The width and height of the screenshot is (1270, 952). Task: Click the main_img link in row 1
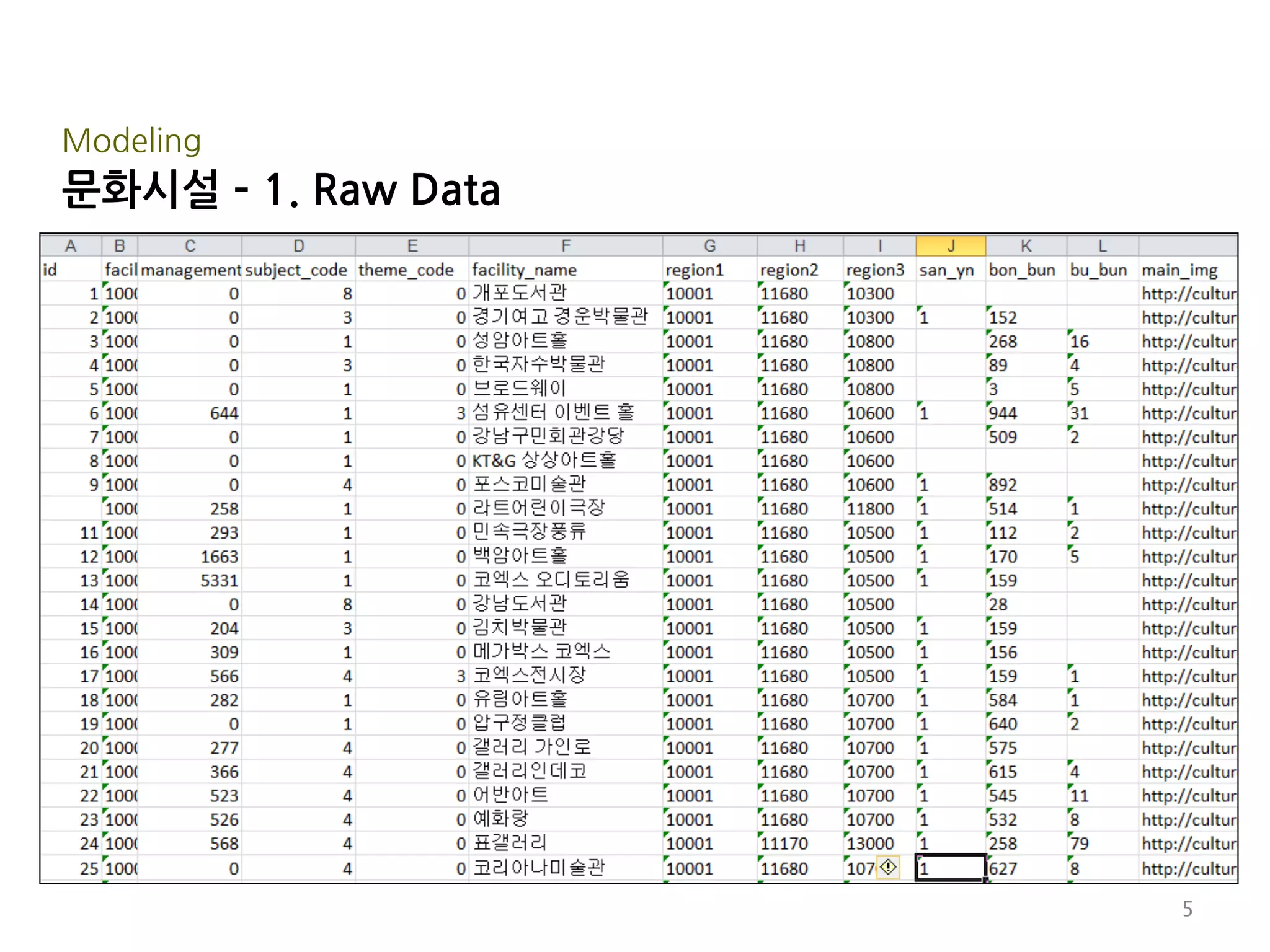click(1188, 294)
